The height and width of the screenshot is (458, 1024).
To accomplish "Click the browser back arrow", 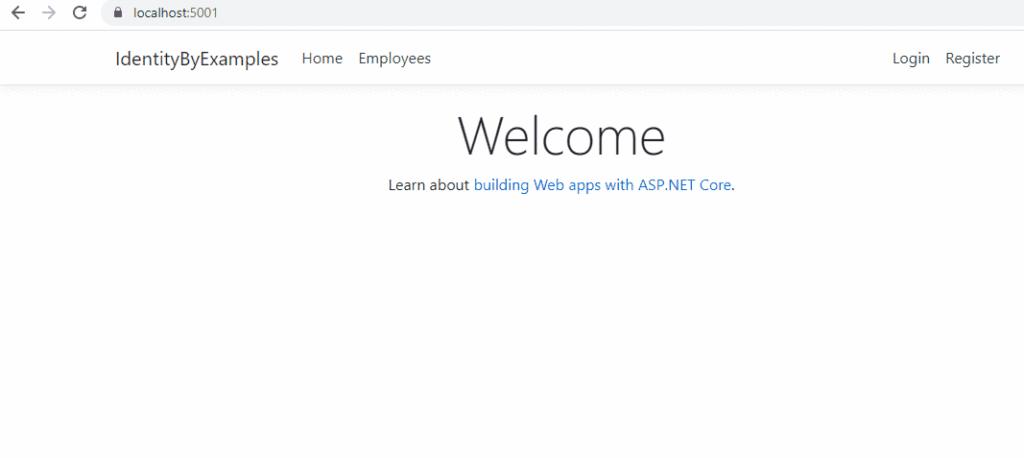I will (x=17, y=13).
